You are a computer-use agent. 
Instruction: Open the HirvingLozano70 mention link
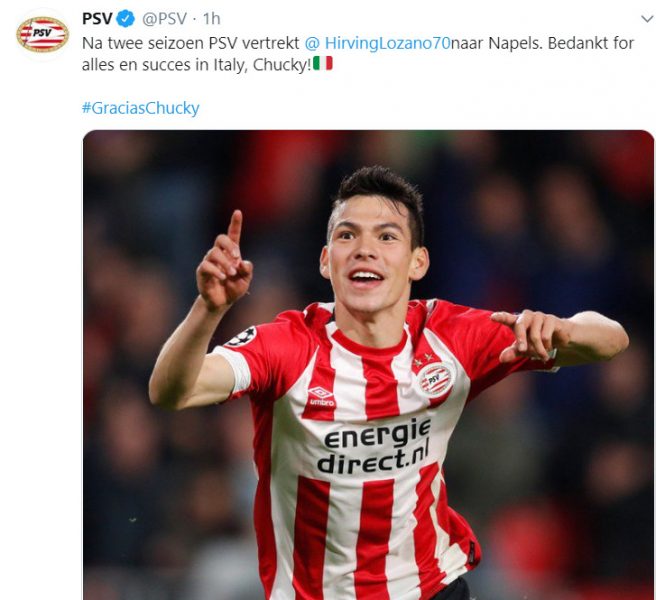(387, 43)
